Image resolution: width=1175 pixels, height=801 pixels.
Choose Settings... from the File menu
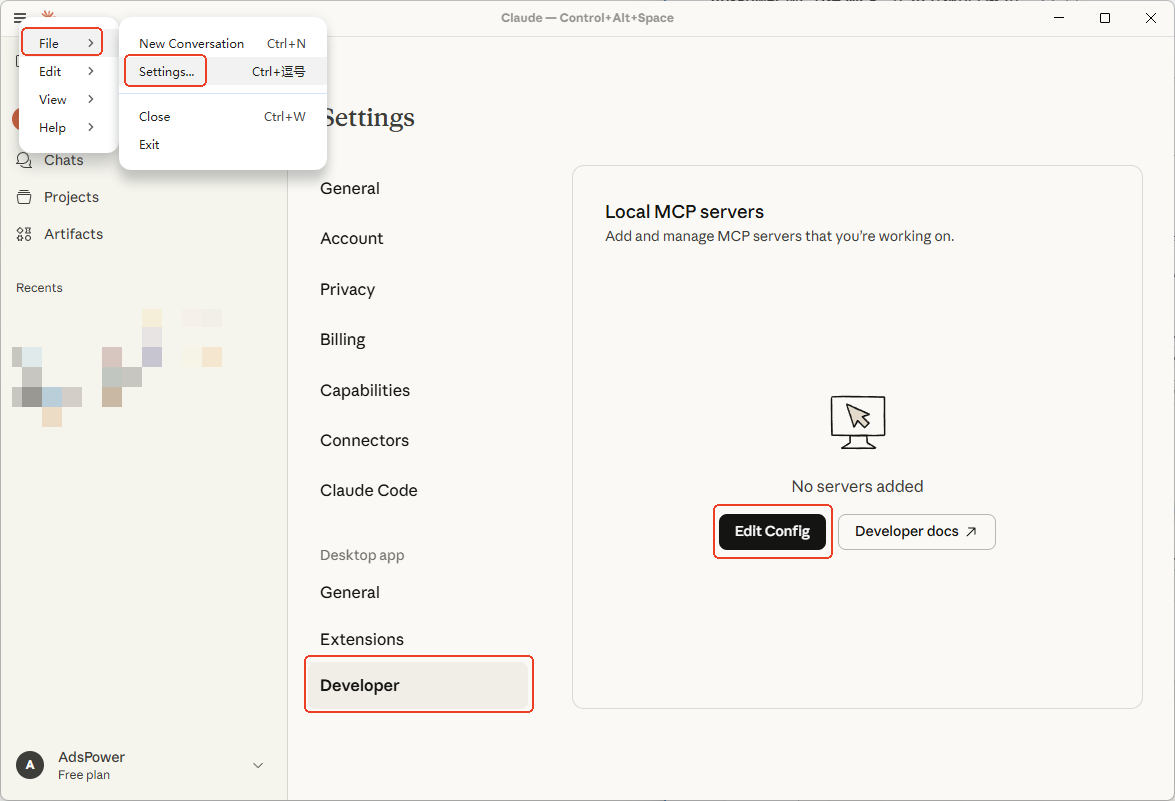pos(167,72)
